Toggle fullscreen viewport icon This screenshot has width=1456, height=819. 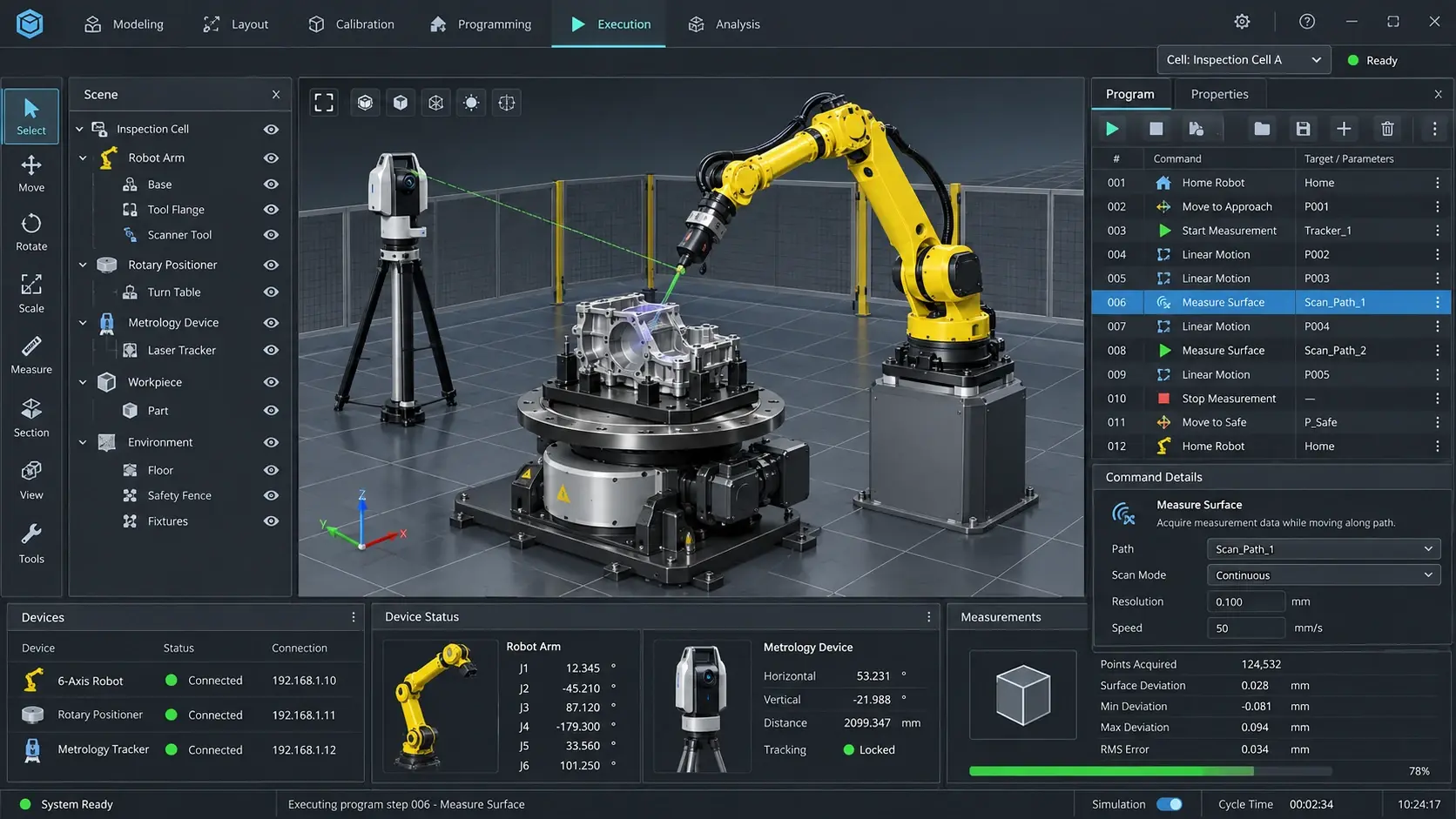tap(324, 103)
